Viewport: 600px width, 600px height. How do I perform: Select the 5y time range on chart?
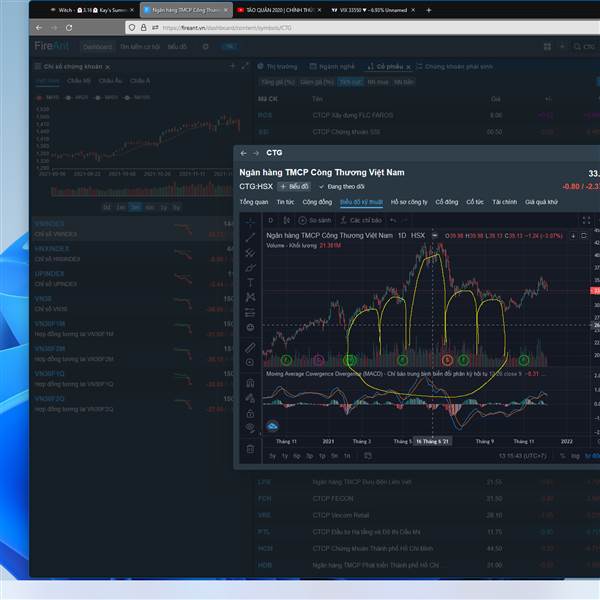272,456
